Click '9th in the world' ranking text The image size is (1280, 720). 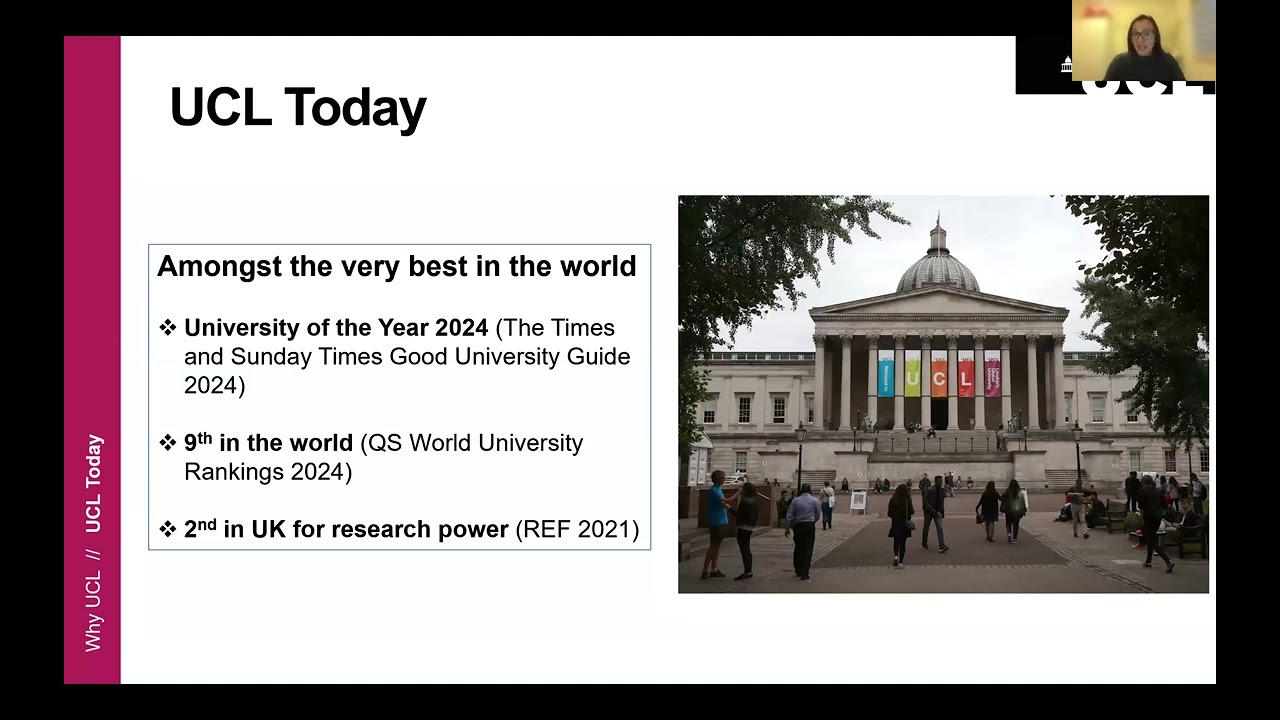pyautogui.click(x=268, y=442)
